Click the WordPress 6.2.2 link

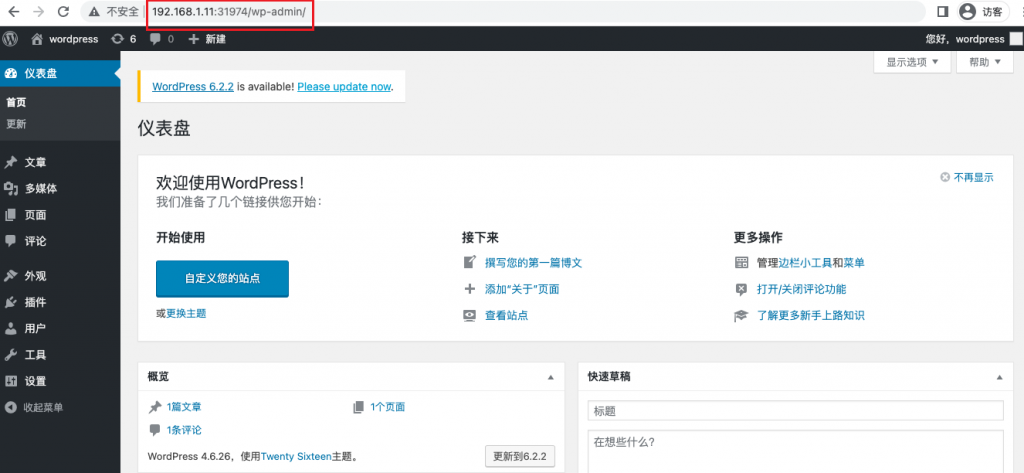tap(193, 86)
